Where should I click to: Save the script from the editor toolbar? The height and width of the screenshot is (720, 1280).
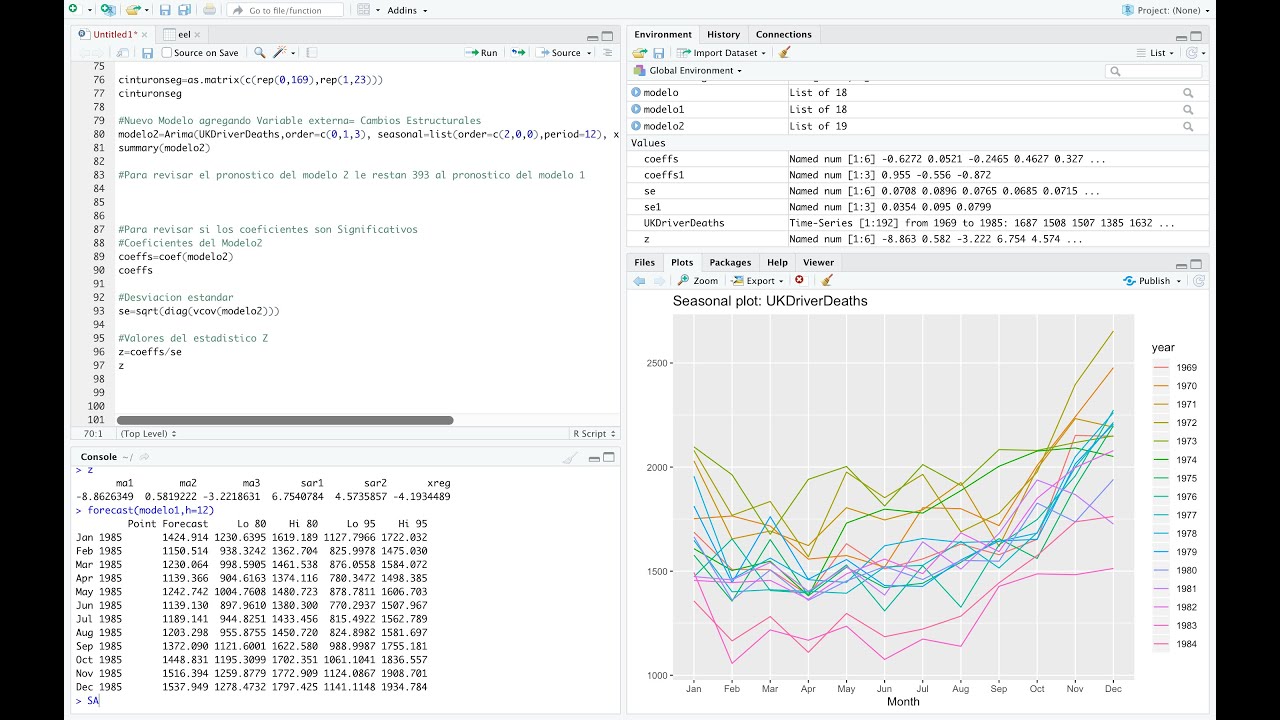click(x=147, y=52)
